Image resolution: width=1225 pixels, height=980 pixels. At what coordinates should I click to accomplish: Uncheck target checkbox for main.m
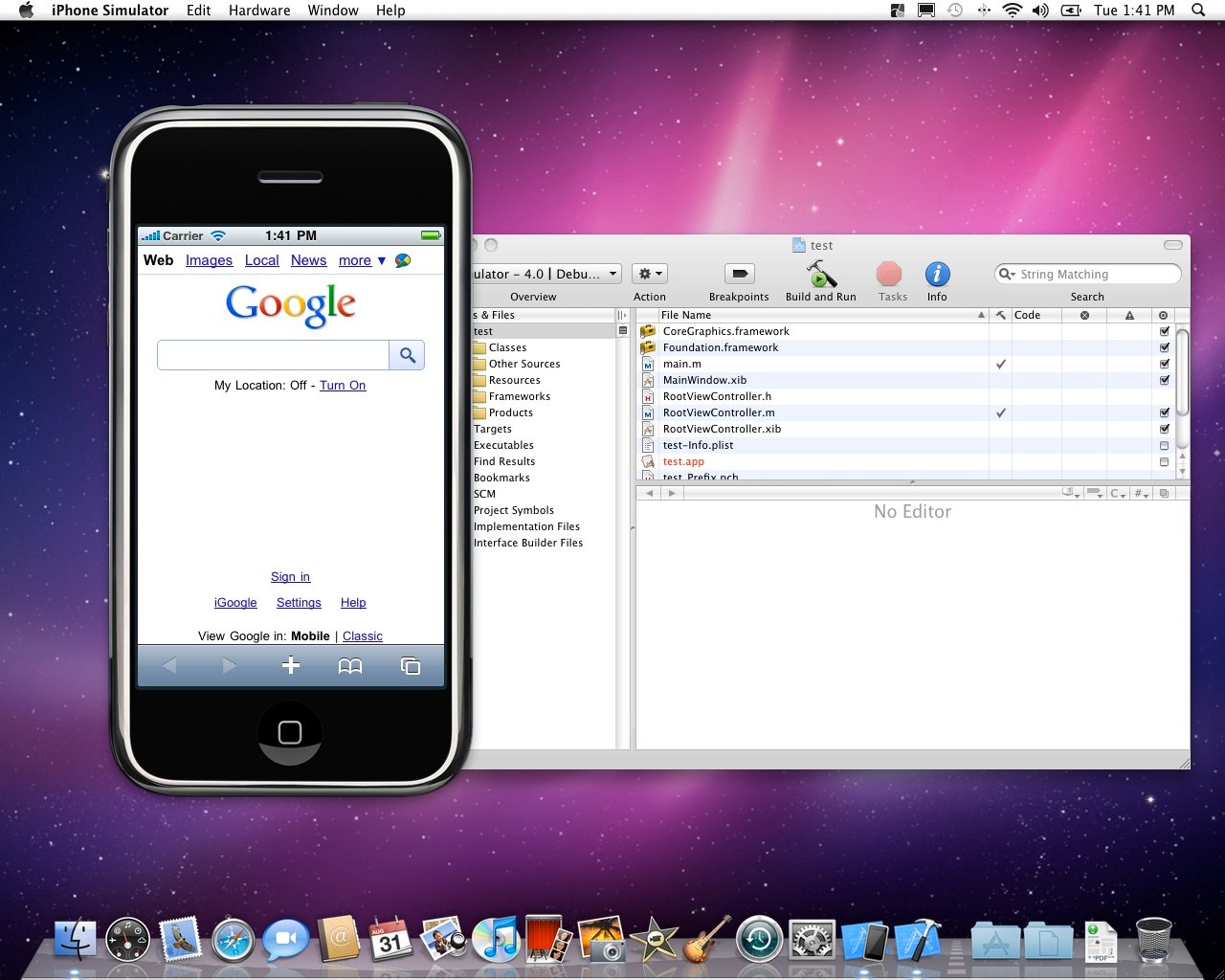click(1164, 364)
